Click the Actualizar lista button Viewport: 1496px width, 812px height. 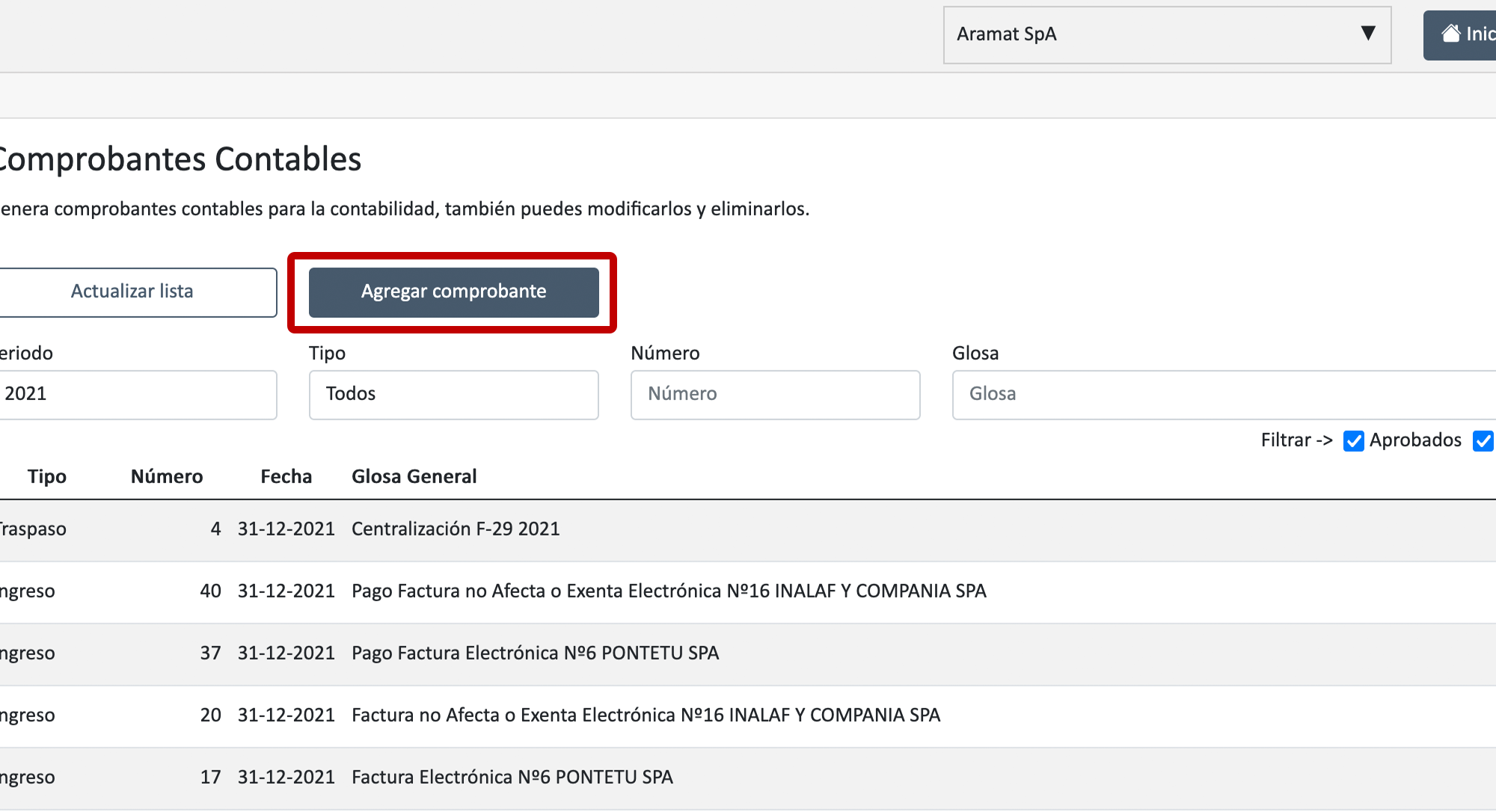pyautogui.click(x=132, y=292)
